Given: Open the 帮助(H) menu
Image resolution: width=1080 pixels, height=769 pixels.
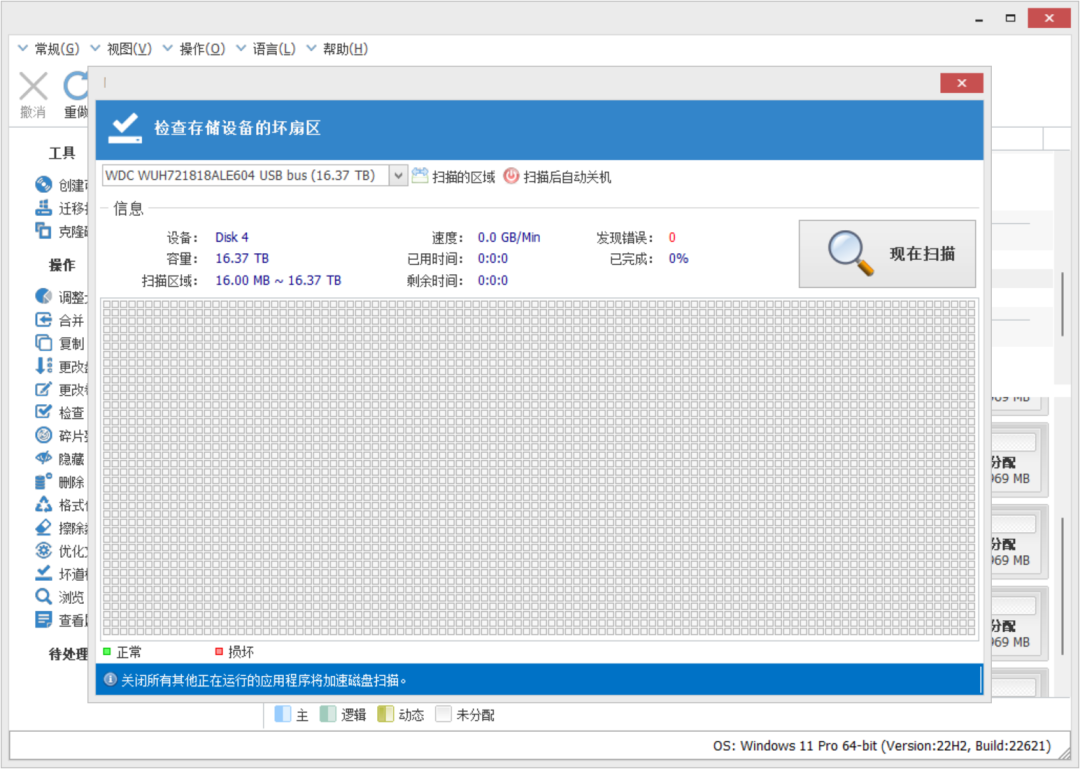Looking at the screenshot, I should click(x=346, y=49).
